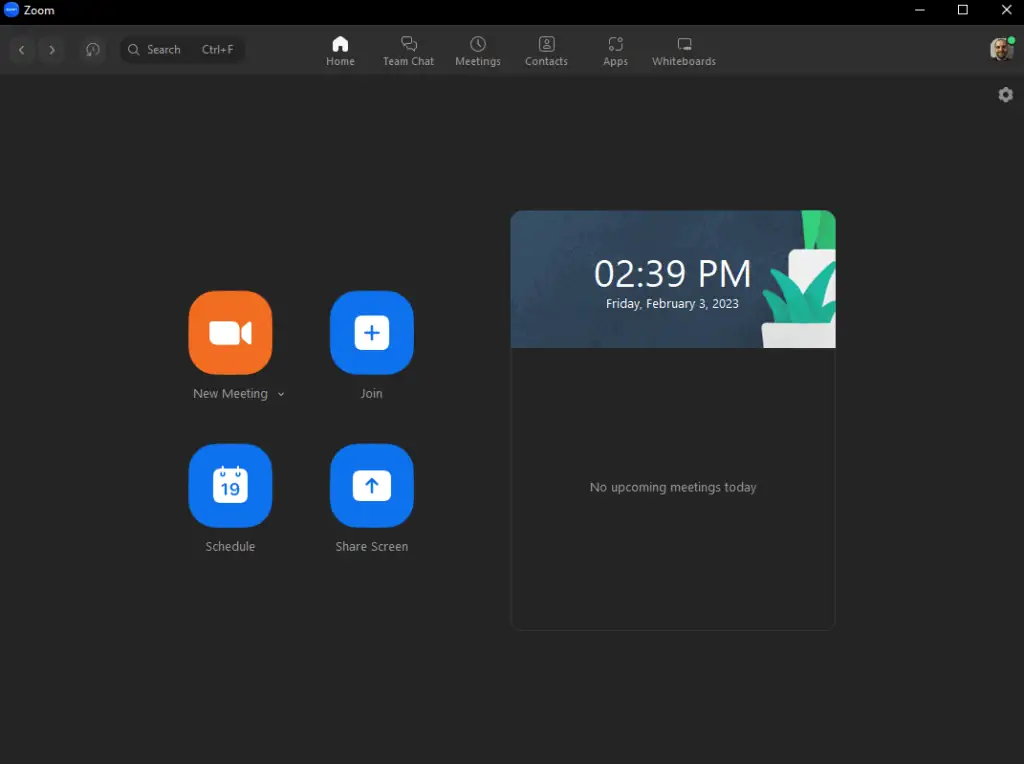Viewport: 1024px width, 764px height.
Task: Open the Team Chat tab
Action: click(408, 51)
